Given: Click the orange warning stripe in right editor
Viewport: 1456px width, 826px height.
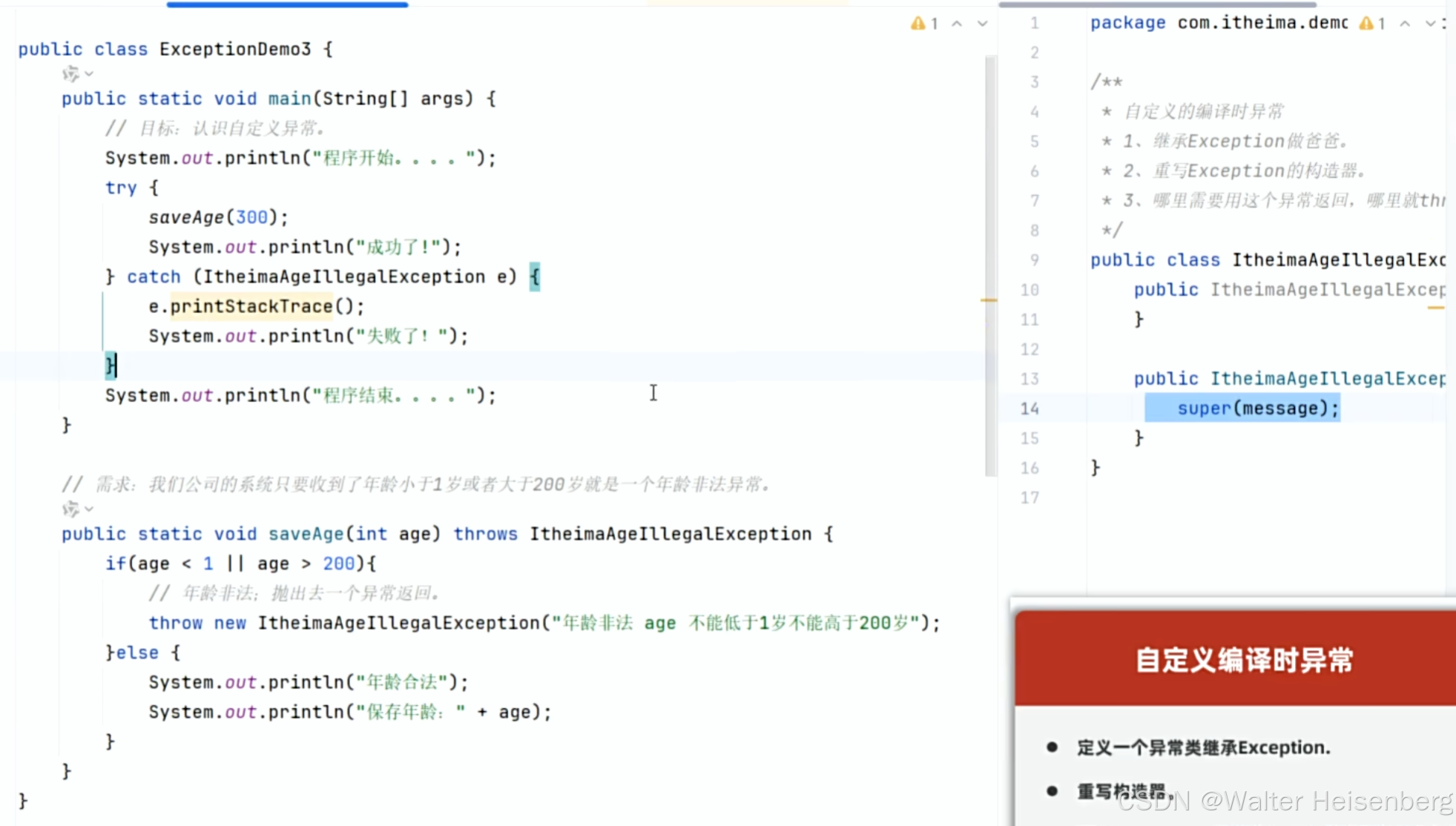Looking at the screenshot, I should click(x=1437, y=307).
